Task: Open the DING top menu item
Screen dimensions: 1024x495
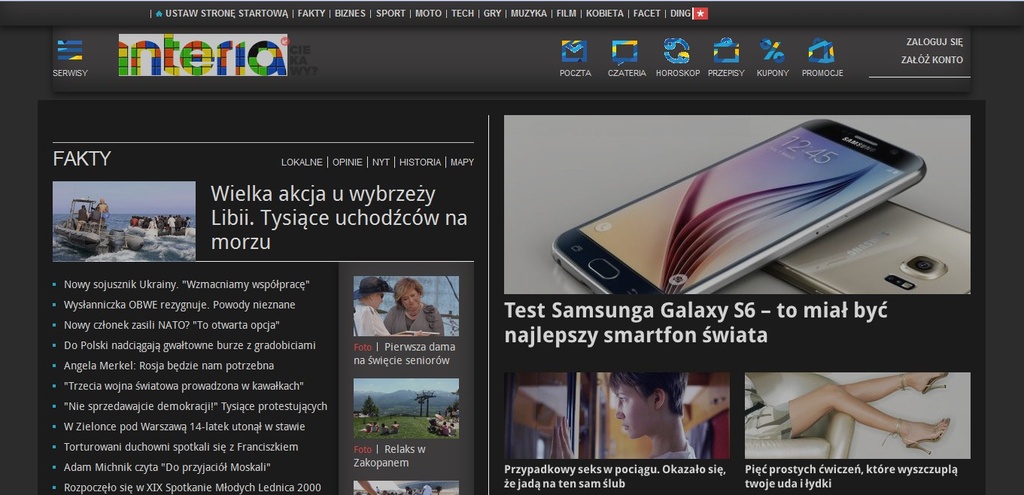Action: 680,13
